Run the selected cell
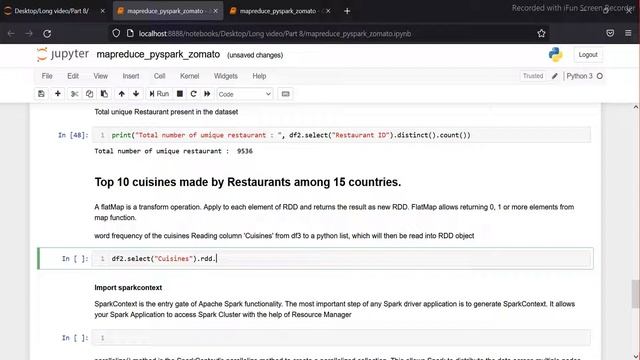640x360 pixels. (x=159, y=94)
